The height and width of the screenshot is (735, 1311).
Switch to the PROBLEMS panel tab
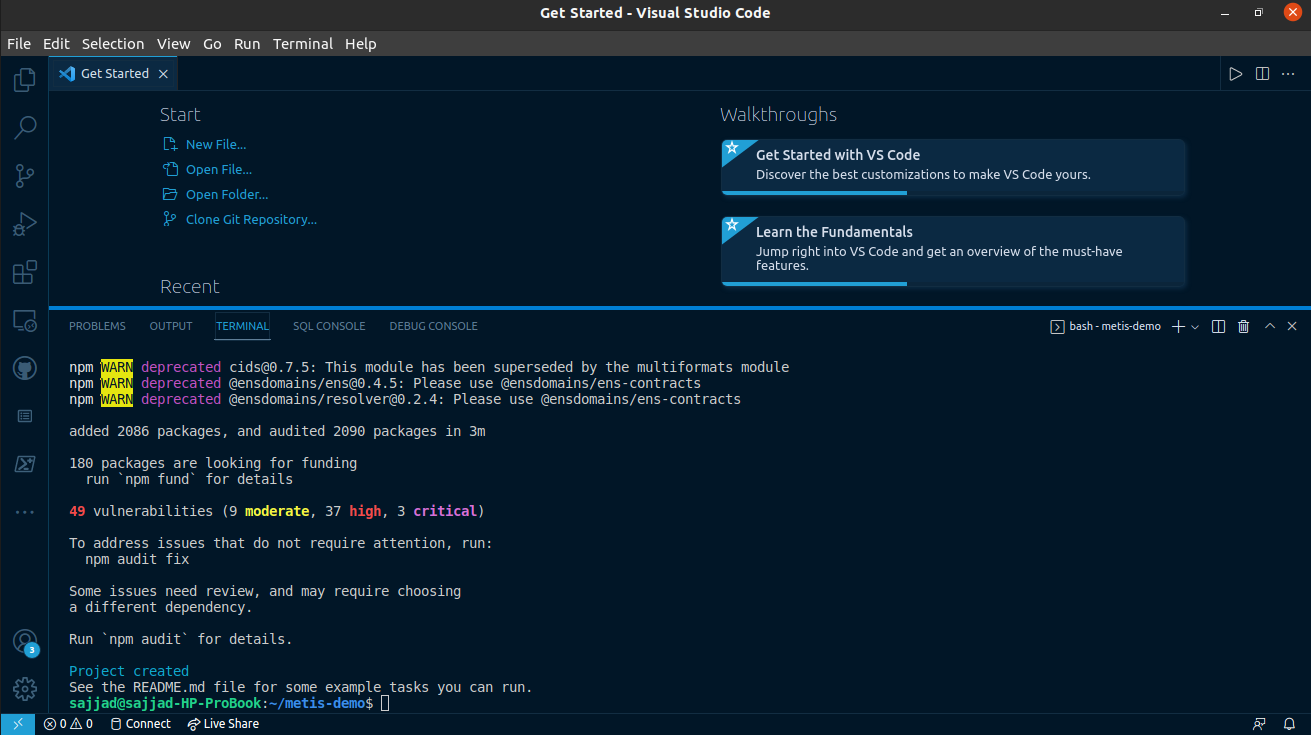click(x=97, y=326)
